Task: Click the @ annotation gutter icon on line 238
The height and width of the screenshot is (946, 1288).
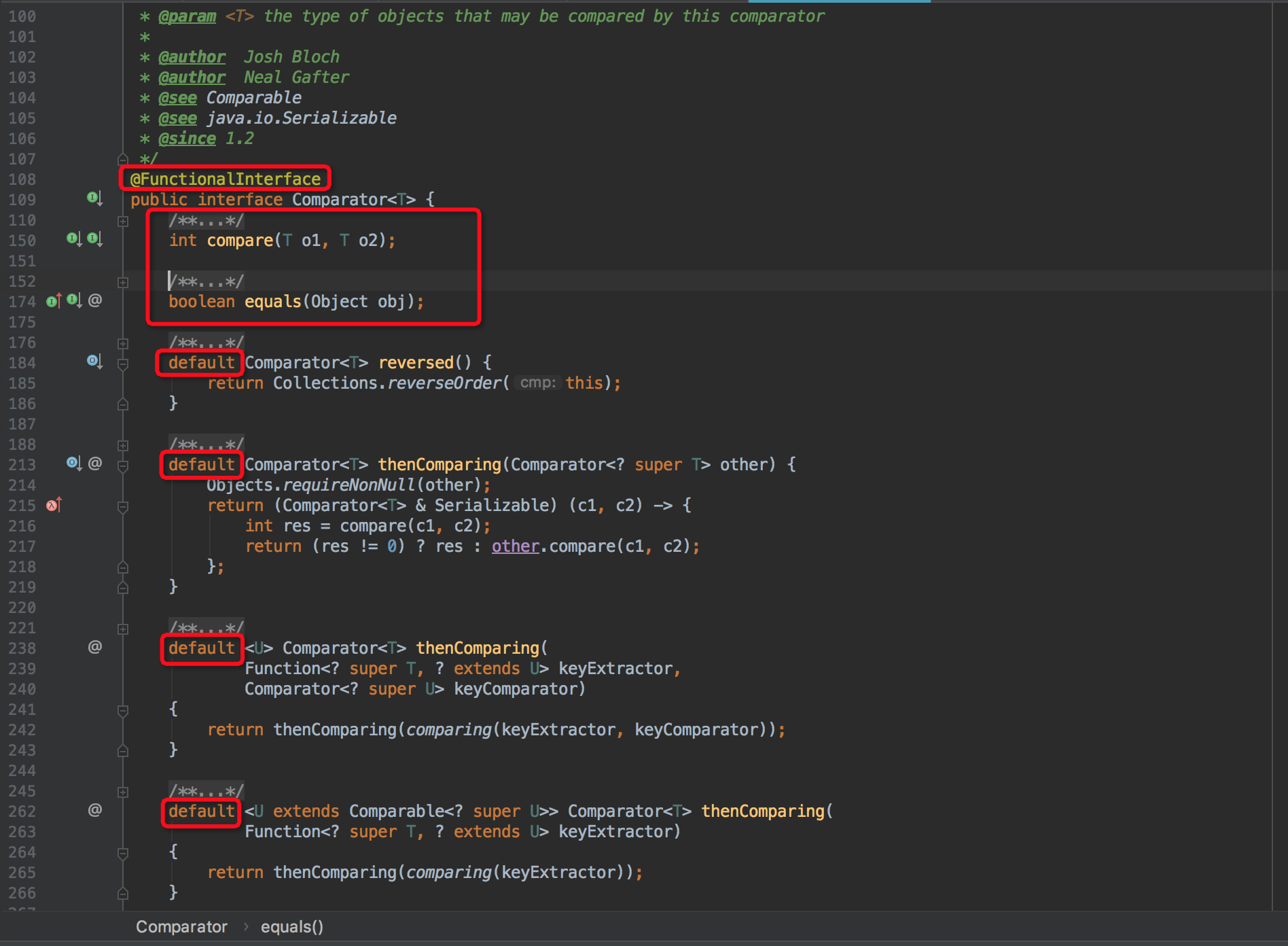Action: pyautogui.click(x=95, y=646)
